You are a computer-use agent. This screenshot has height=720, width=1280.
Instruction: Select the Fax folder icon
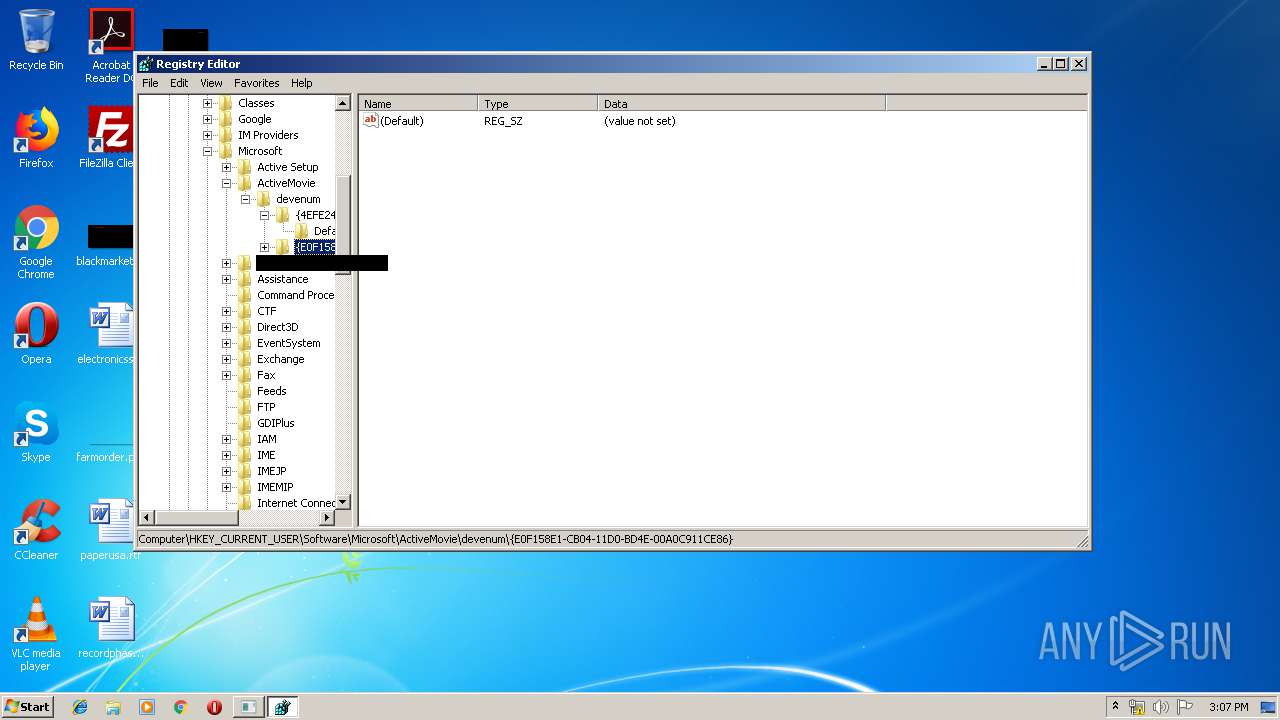[x=244, y=375]
